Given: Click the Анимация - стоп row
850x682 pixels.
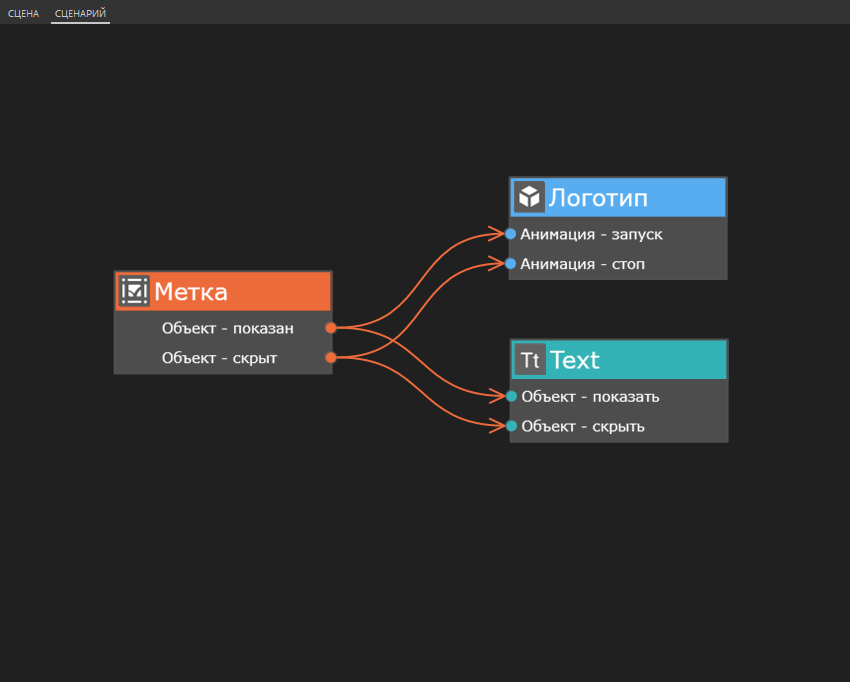Looking at the screenshot, I should tap(582, 264).
